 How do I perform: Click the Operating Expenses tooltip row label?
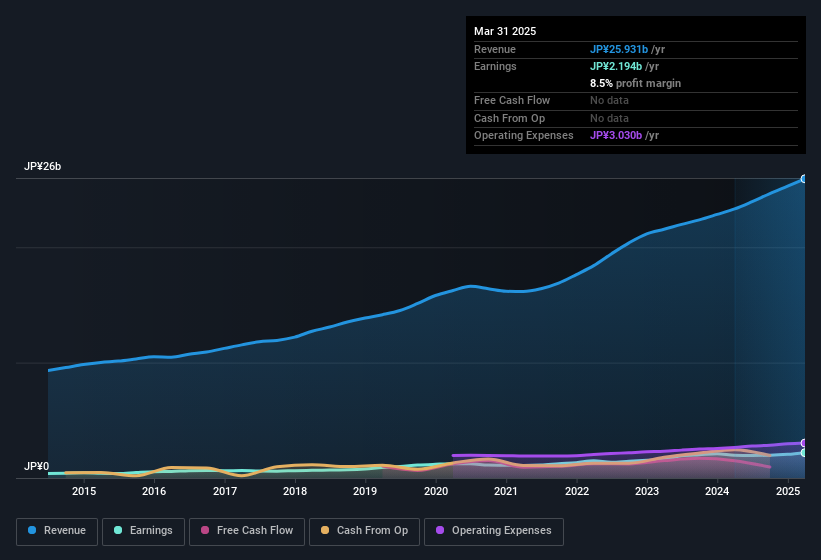coord(524,136)
